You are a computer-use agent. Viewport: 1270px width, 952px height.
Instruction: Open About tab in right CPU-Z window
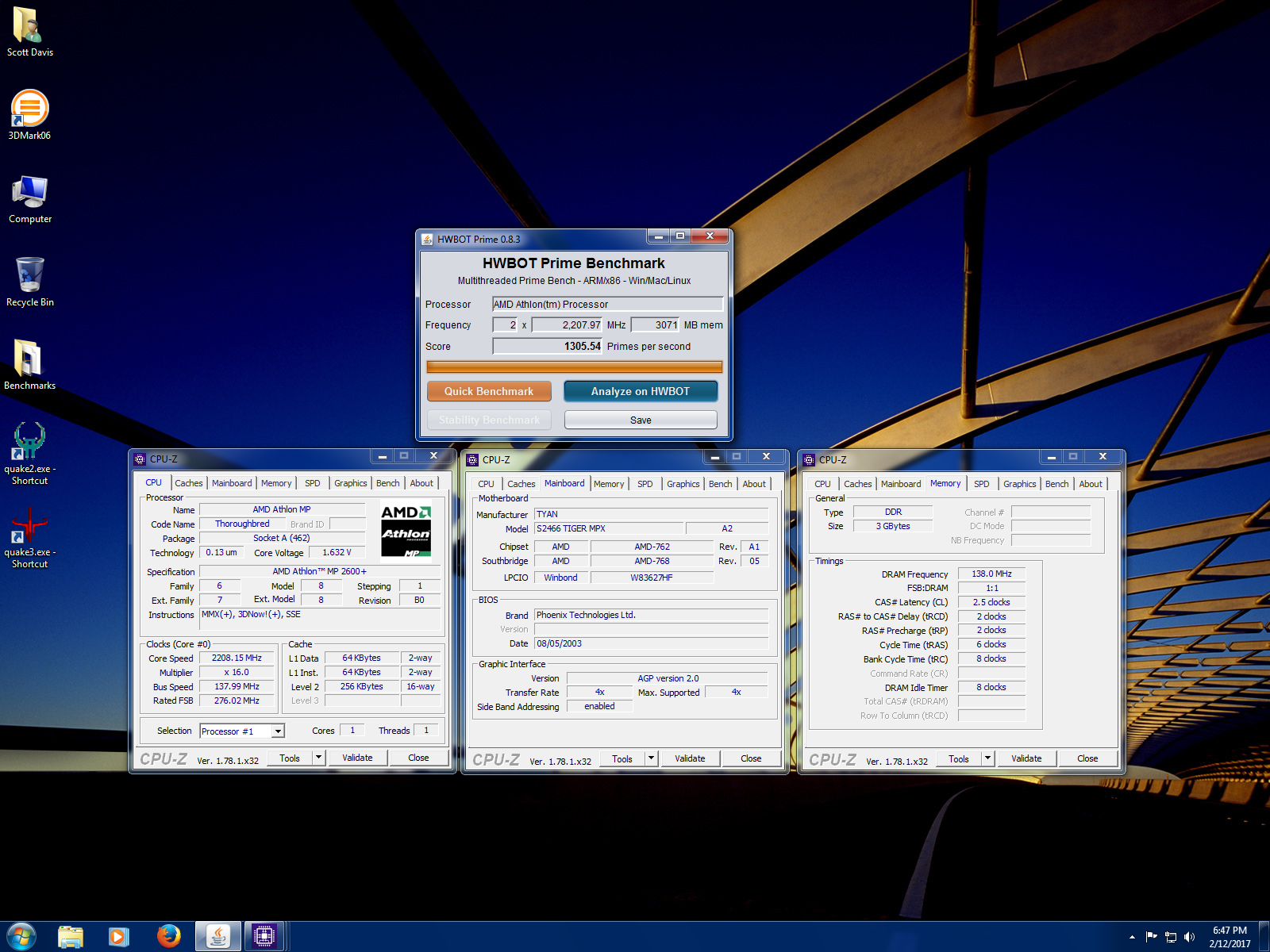pyautogui.click(x=1091, y=484)
